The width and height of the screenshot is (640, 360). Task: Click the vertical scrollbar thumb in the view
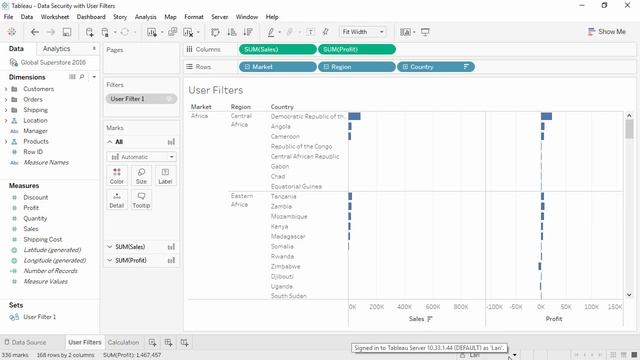click(x=629, y=129)
